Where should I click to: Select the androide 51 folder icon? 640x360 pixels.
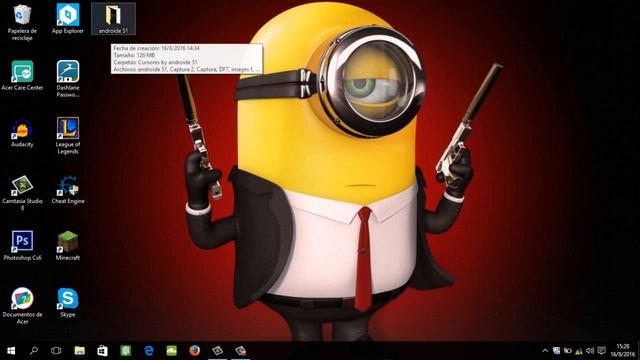(113, 19)
